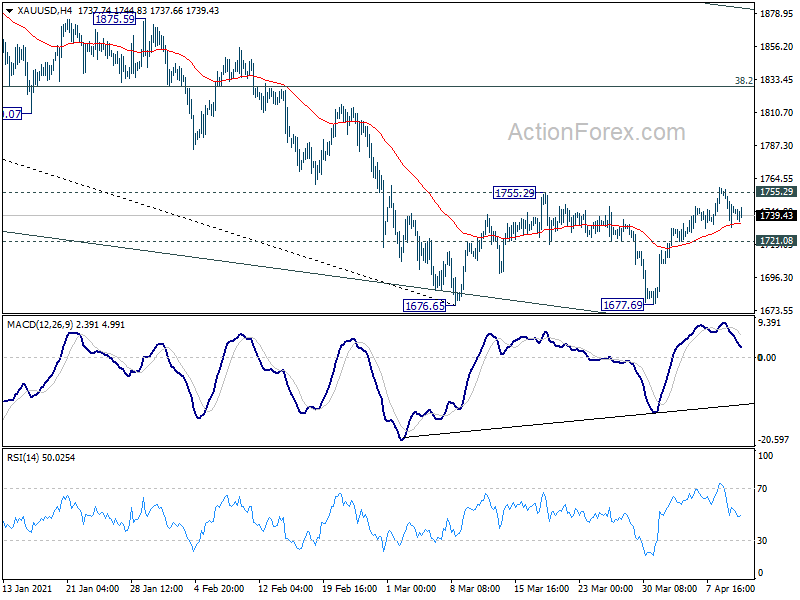800x600 pixels.
Task: Select the 1833.45 price axis value
Action: coord(776,80)
